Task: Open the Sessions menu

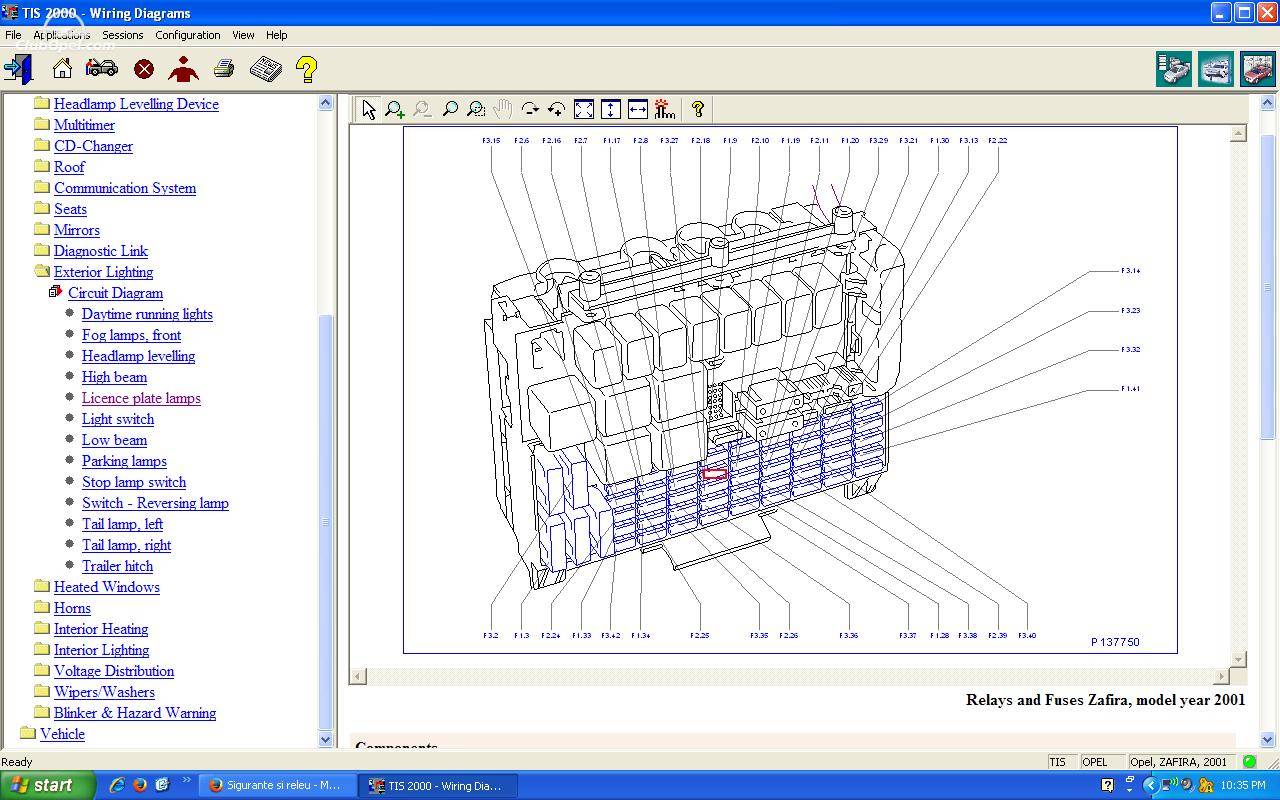Action: 123,35
